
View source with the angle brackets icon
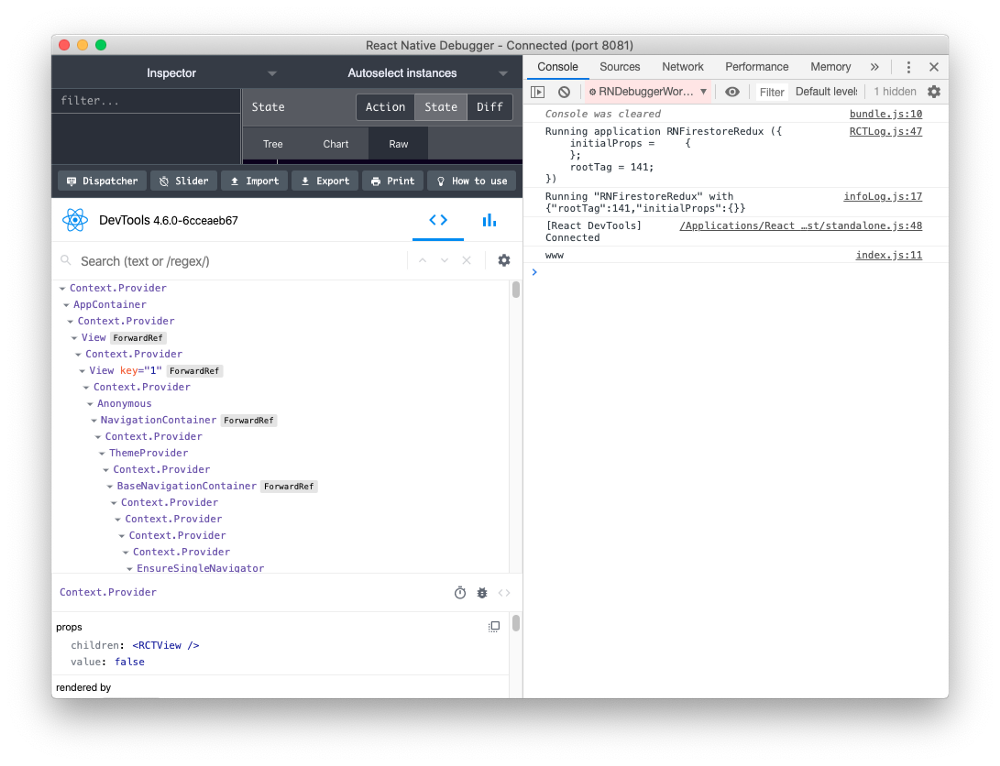tap(504, 592)
